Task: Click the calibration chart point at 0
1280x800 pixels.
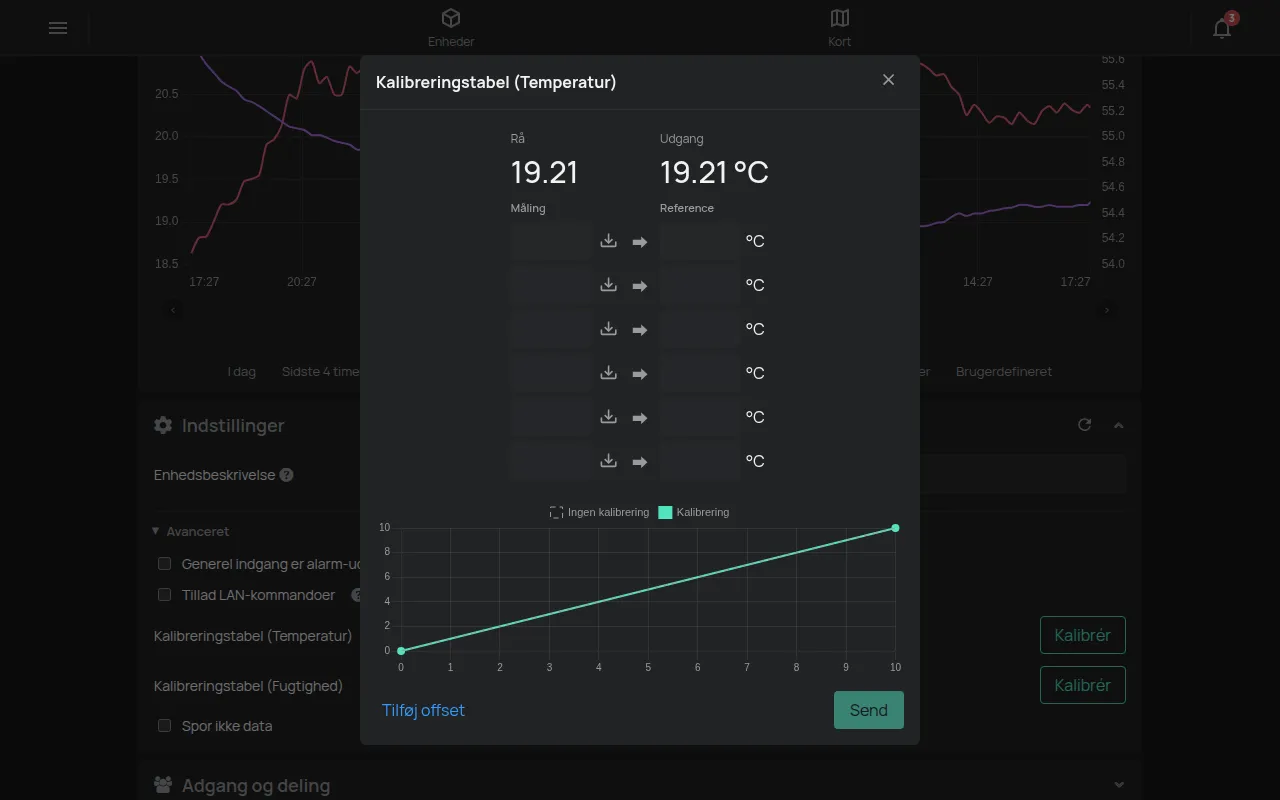Action: (x=401, y=651)
